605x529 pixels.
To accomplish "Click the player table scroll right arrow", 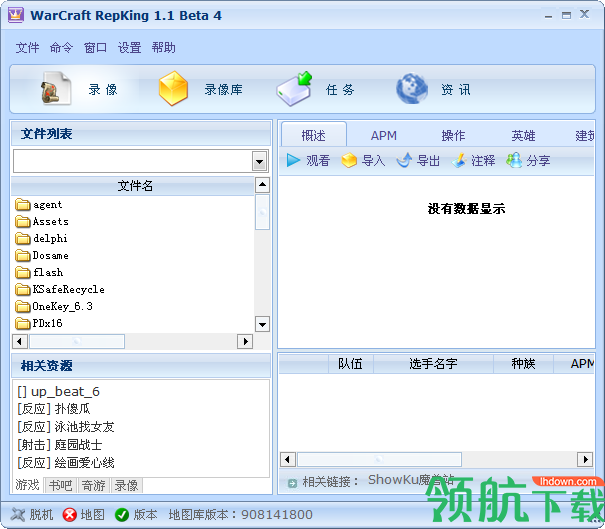I will pos(585,459).
